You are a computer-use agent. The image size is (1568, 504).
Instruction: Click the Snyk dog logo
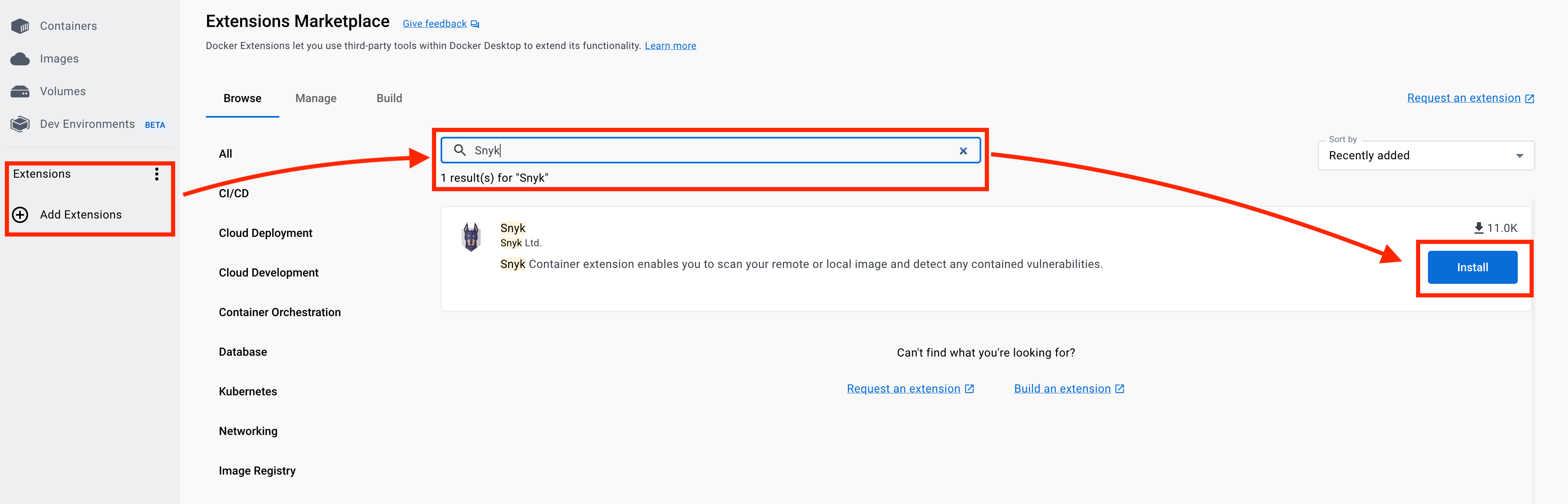pos(471,237)
